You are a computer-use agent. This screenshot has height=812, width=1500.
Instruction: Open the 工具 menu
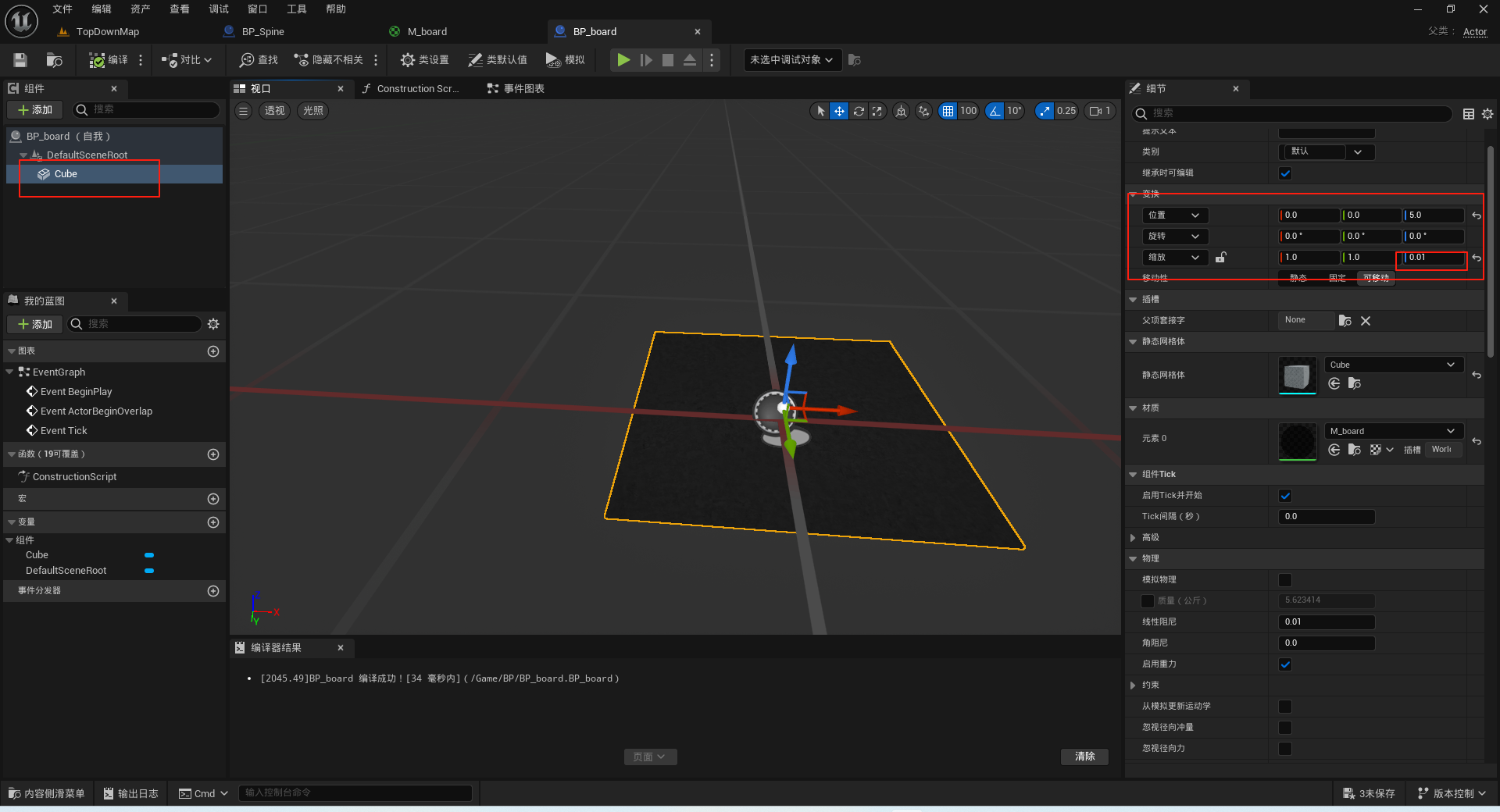click(x=297, y=9)
